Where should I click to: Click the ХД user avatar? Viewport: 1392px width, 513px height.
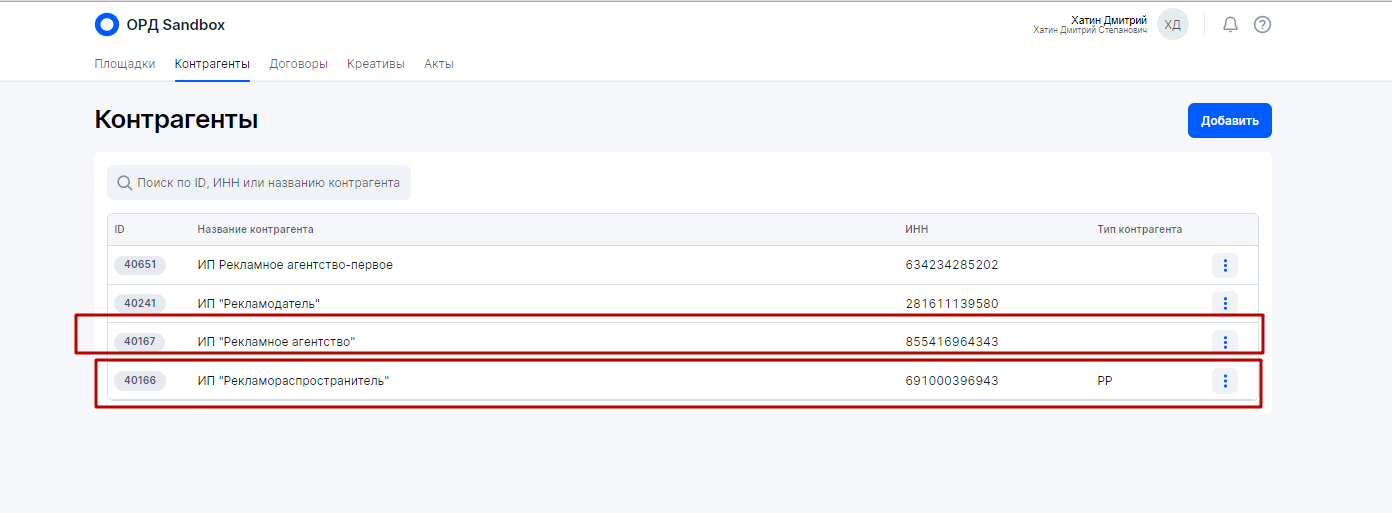(1172, 25)
